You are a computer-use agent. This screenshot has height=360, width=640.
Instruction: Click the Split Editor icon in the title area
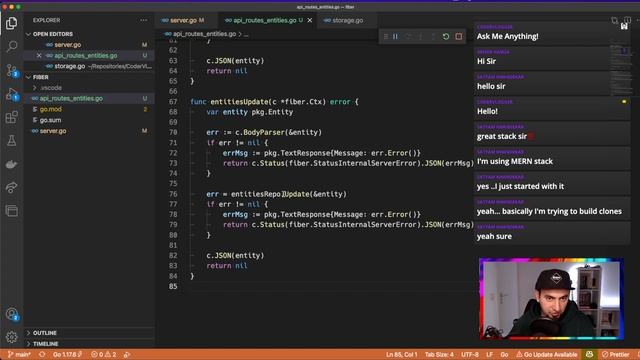coord(627,20)
